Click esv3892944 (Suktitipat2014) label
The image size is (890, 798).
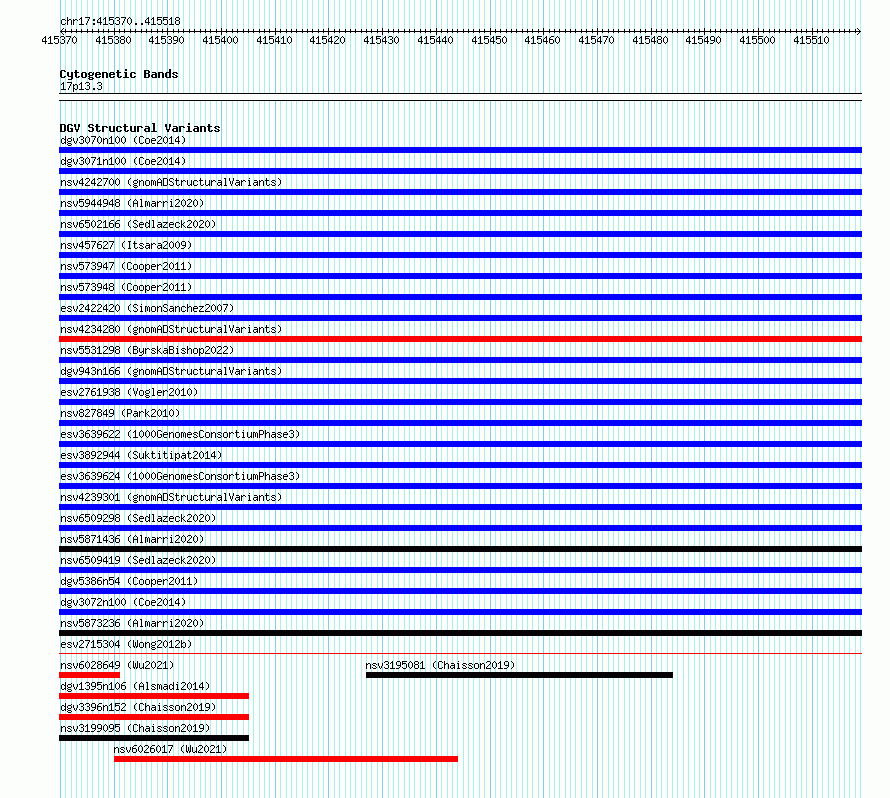coord(141,455)
